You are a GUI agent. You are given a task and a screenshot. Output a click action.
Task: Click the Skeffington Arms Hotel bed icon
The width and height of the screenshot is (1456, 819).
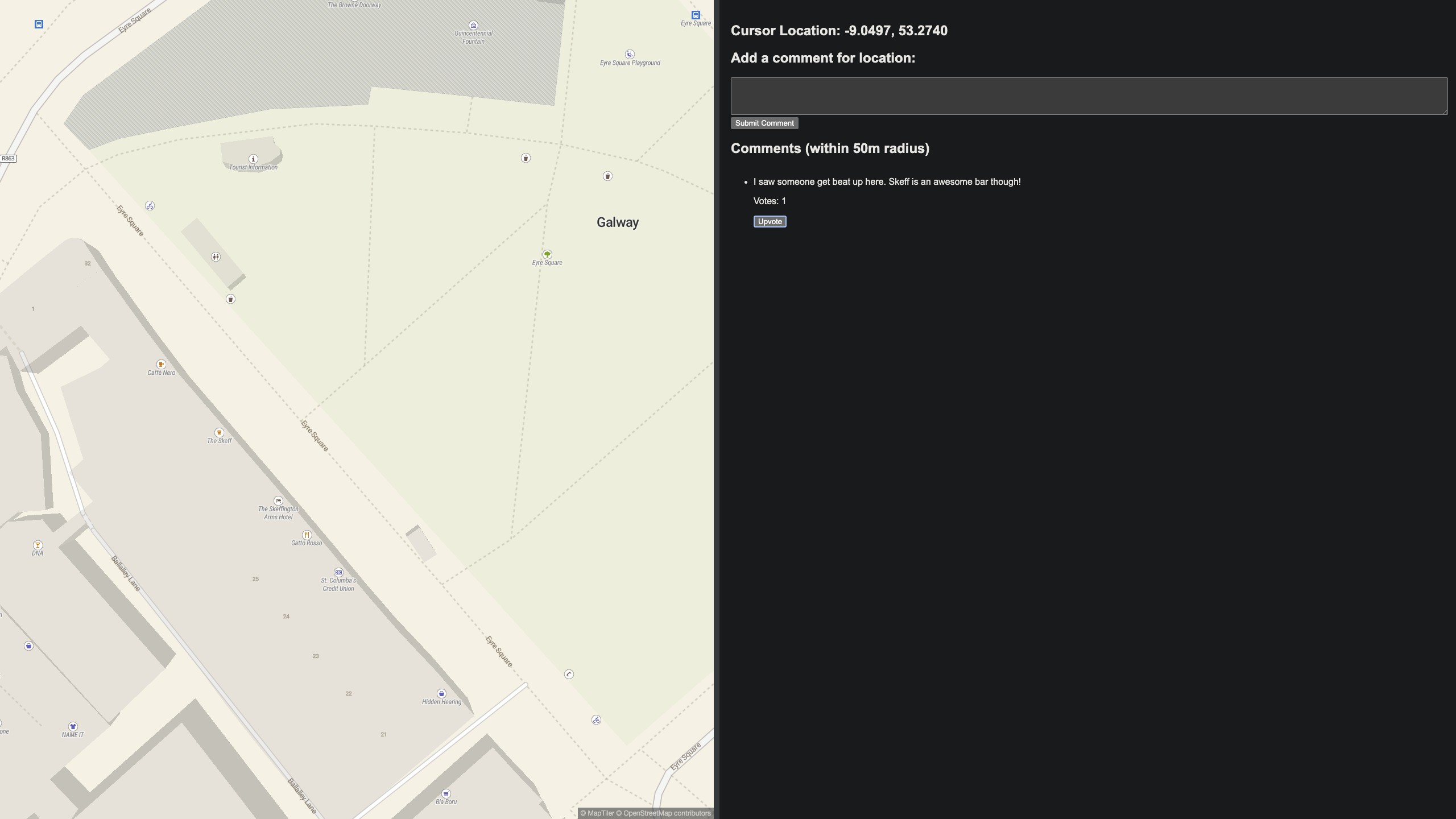(278, 501)
